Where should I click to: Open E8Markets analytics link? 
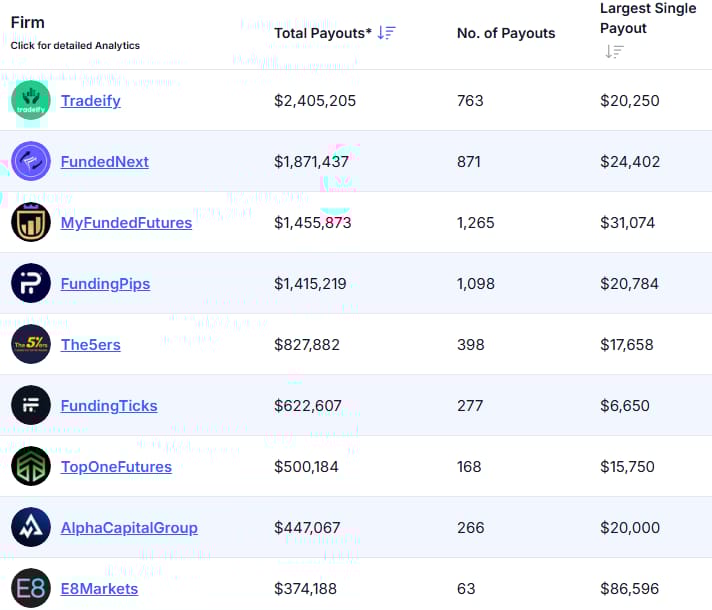pos(99,589)
